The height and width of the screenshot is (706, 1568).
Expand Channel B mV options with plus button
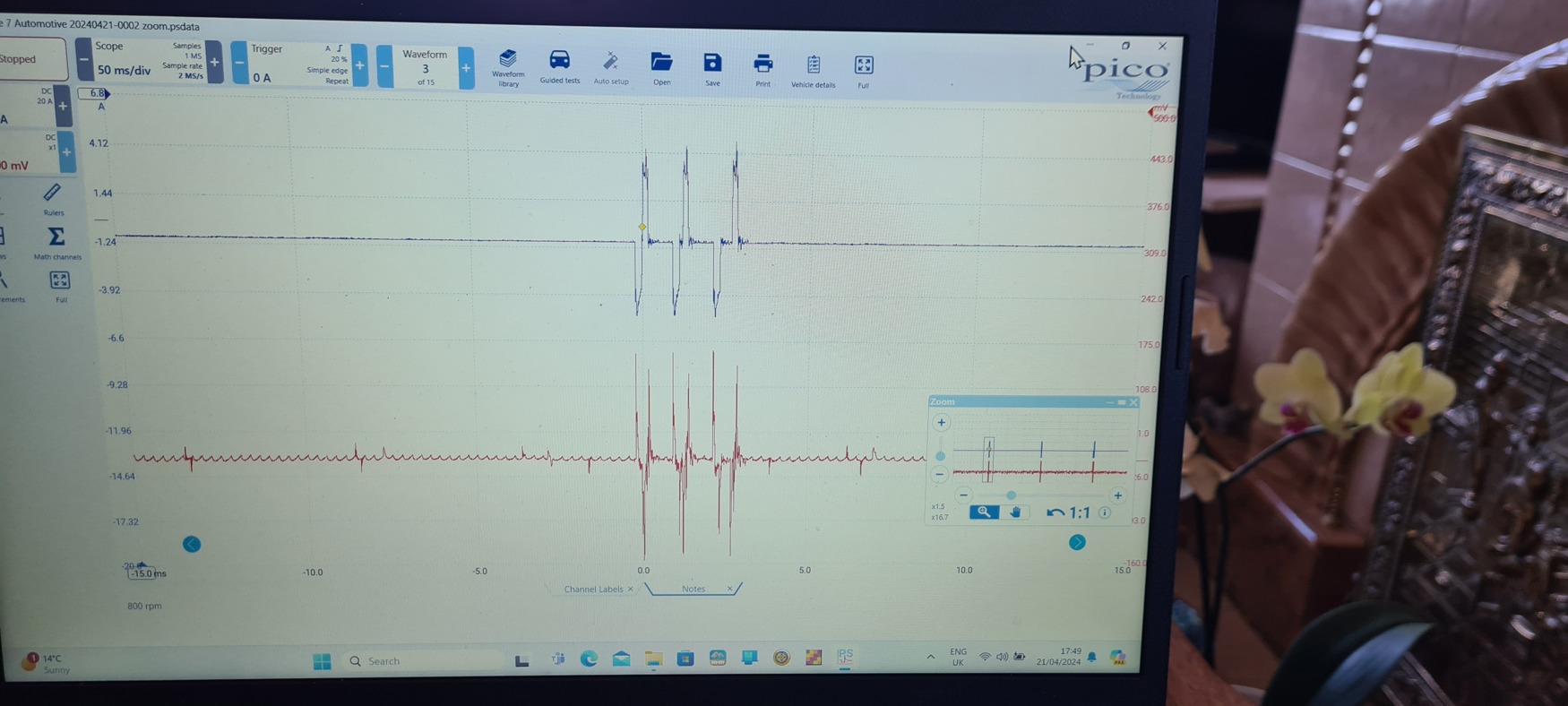coord(66,151)
